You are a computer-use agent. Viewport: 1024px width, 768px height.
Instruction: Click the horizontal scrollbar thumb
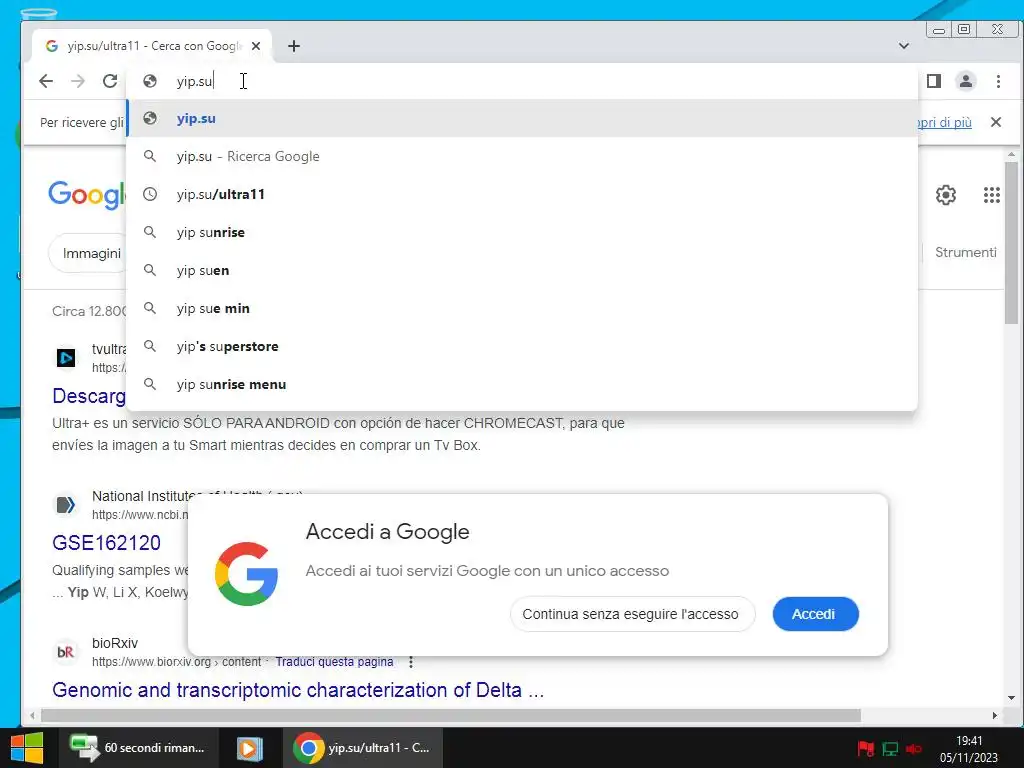[x=451, y=715]
